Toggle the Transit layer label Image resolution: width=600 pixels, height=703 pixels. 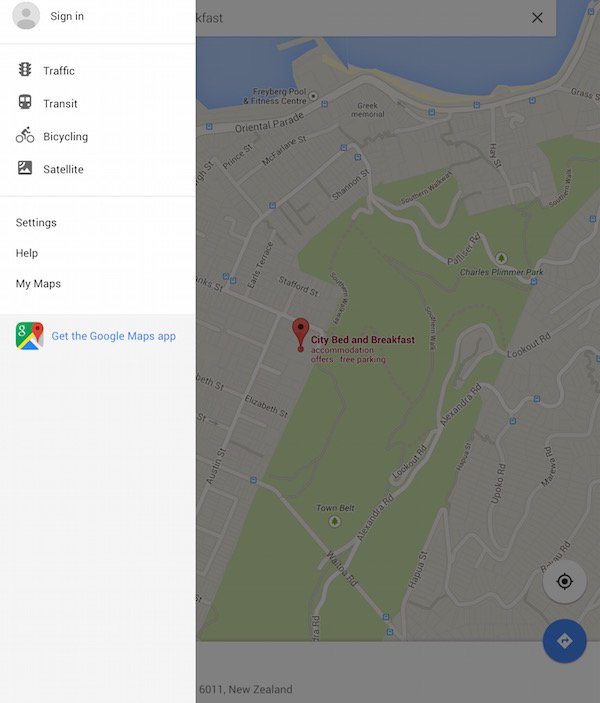60,104
